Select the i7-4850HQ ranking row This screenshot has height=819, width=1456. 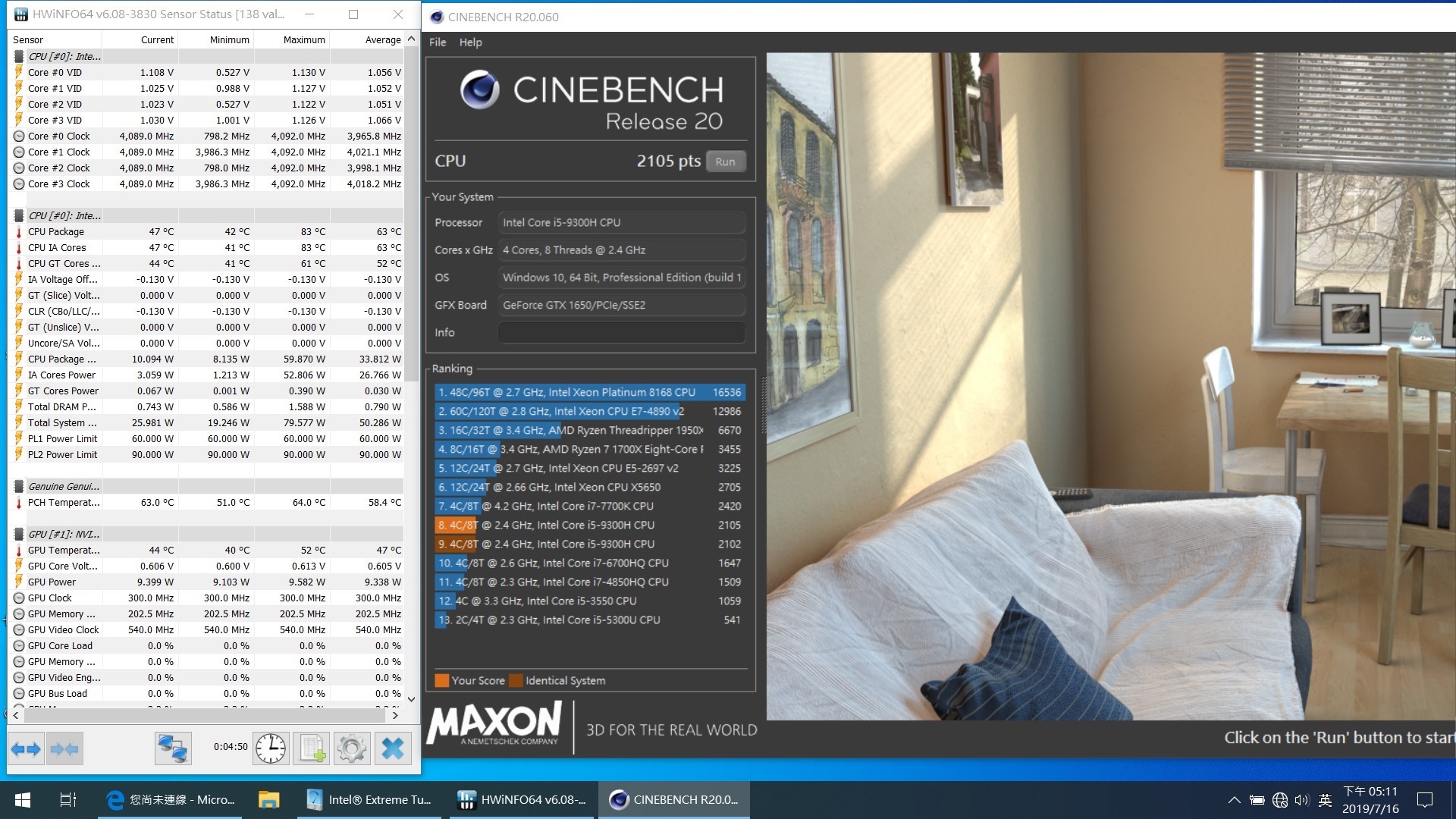[x=590, y=582]
